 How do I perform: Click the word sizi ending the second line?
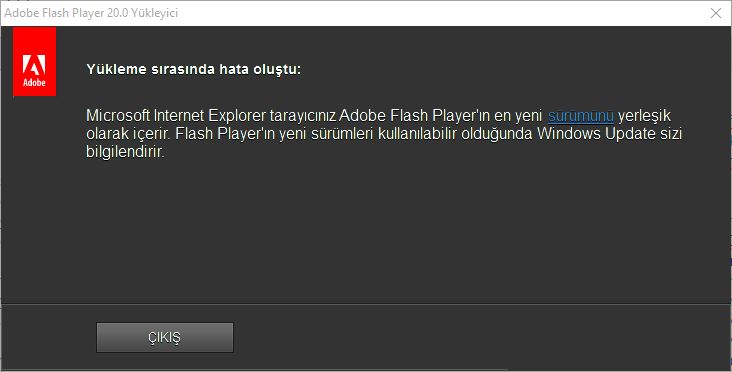(x=671, y=134)
